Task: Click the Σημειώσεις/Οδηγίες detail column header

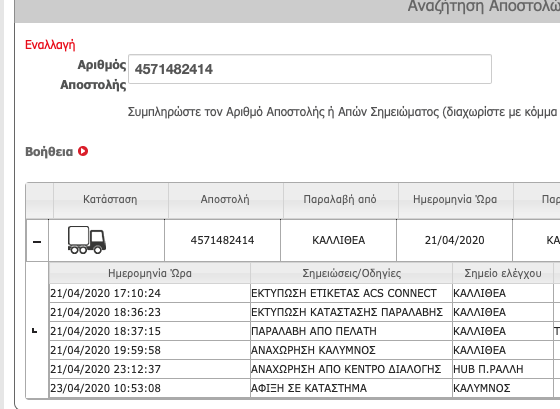Action: tap(351, 273)
